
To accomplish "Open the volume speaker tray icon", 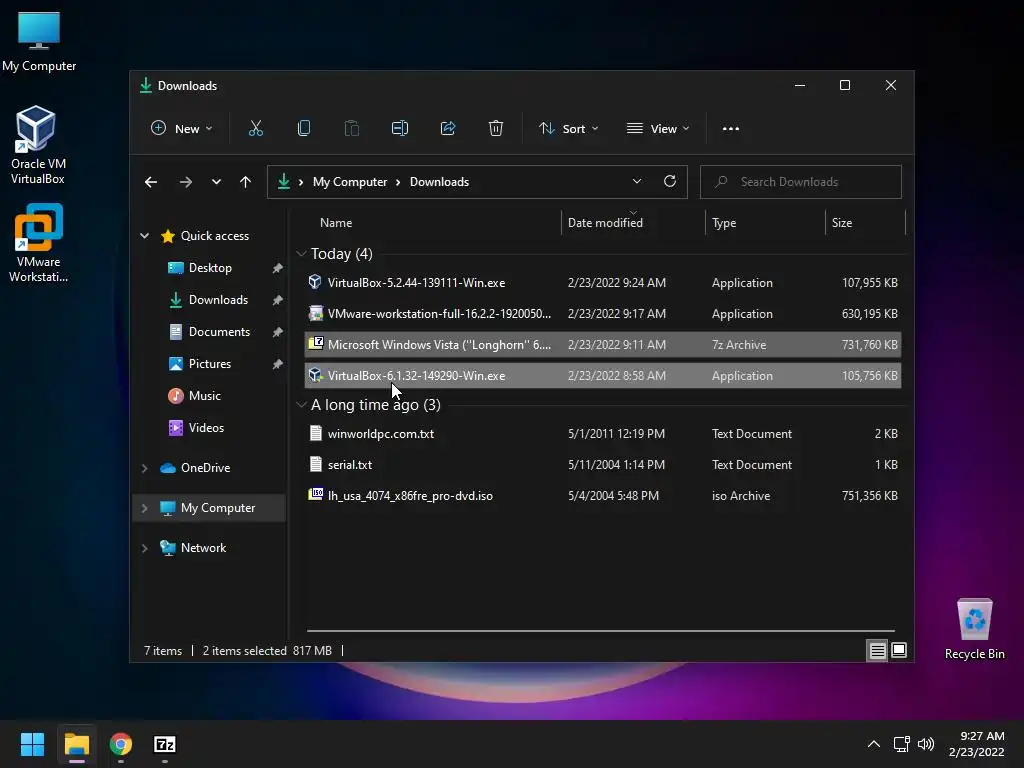I will click(926, 744).
